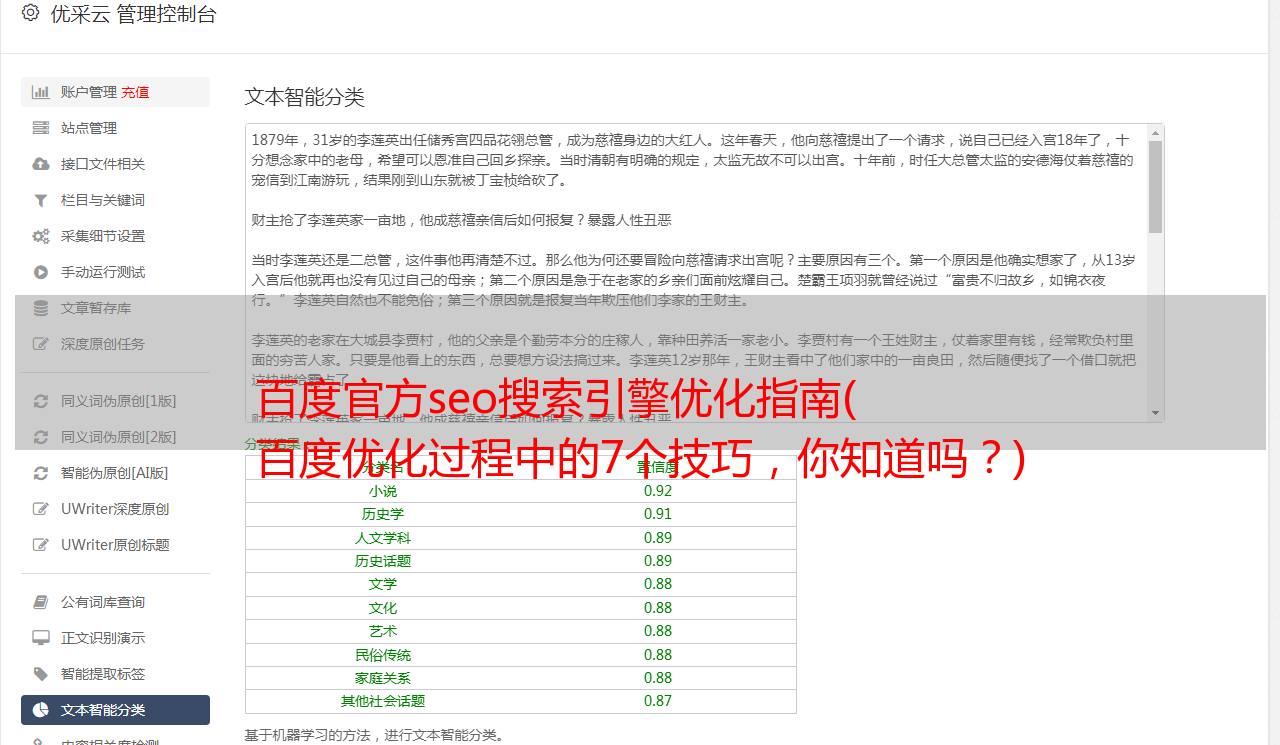Screen dimensions: 1280x745
Task: Click the book icon for 公有词库查询
Action: point(41,602)
